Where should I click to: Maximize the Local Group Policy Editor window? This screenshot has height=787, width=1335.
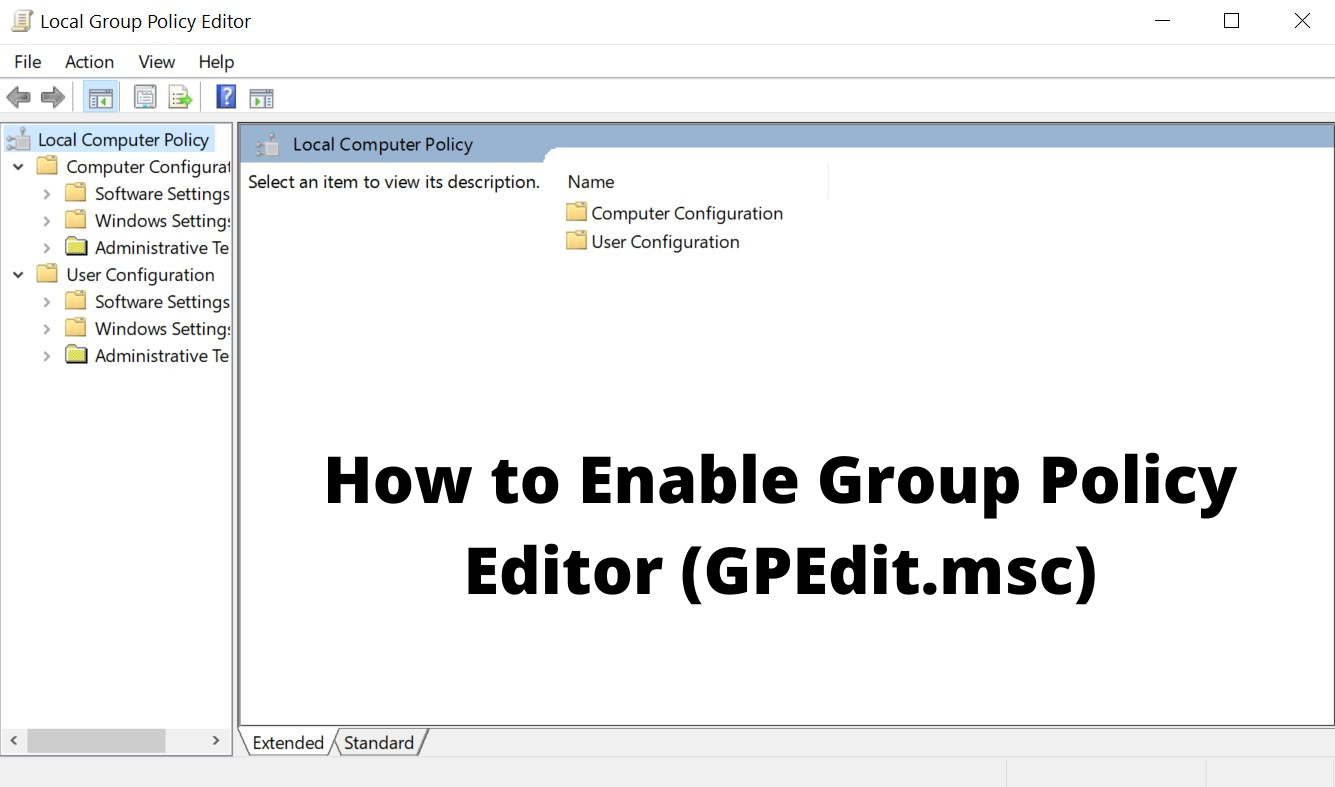[1232, 21]
